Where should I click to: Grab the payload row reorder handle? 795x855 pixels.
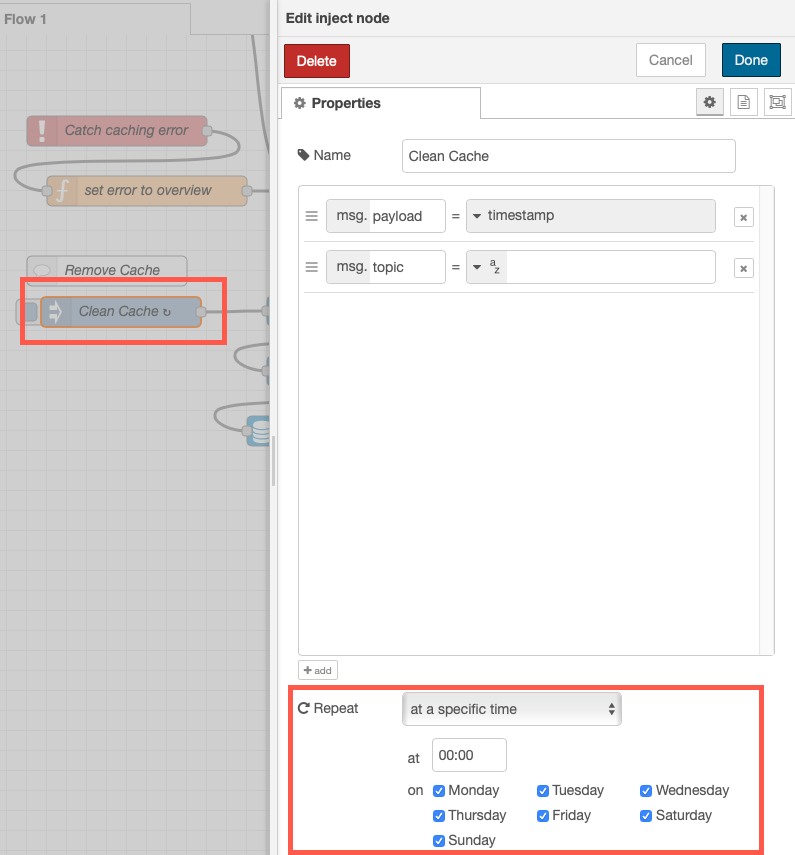coord(311,216)
